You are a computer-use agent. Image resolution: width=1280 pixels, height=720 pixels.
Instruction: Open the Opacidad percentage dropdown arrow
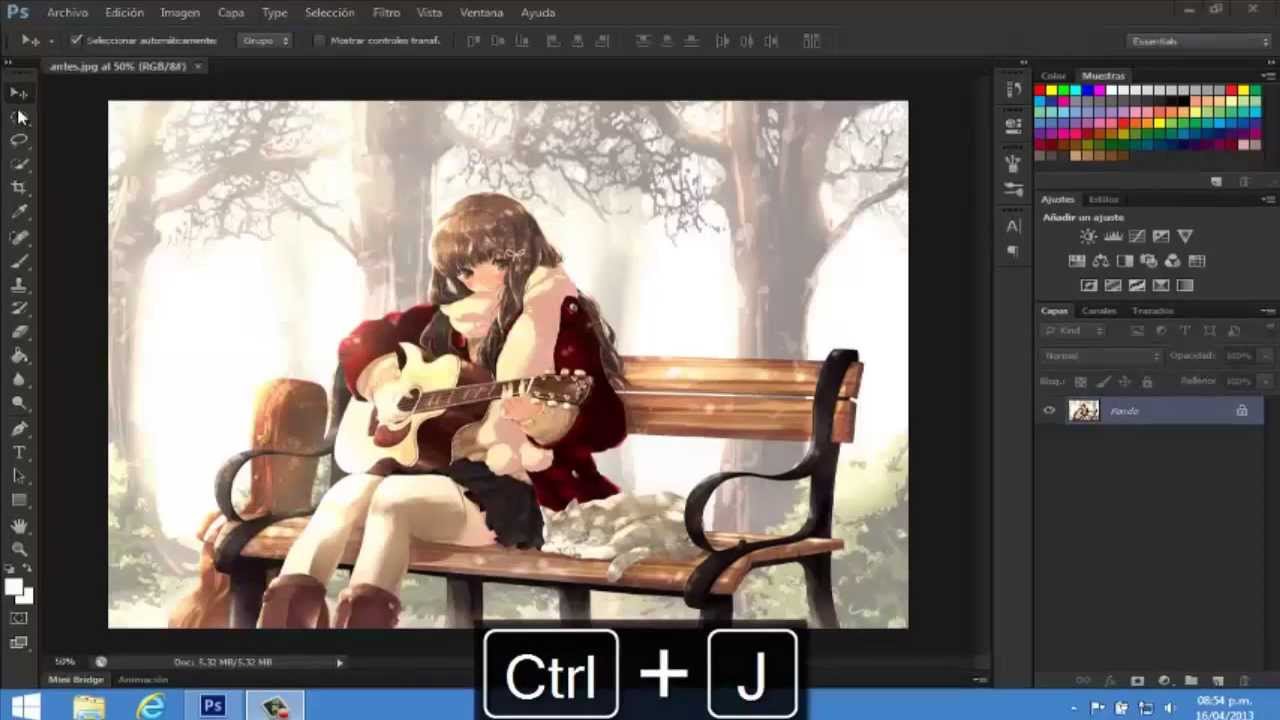tap(1267, 356)
